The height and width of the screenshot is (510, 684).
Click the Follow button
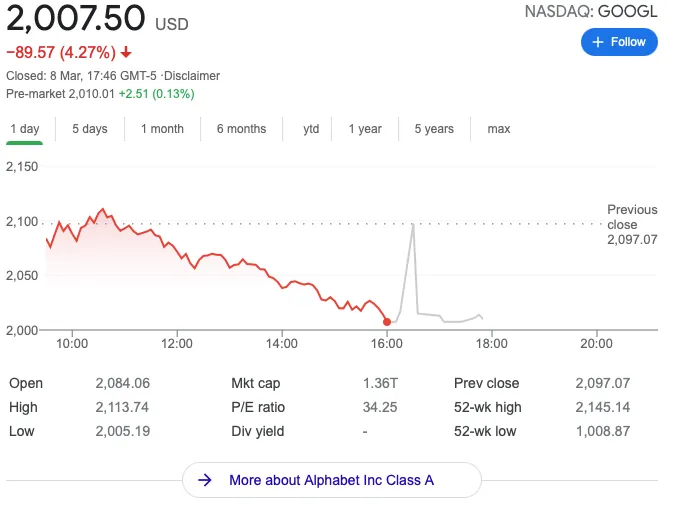(619, 42)
